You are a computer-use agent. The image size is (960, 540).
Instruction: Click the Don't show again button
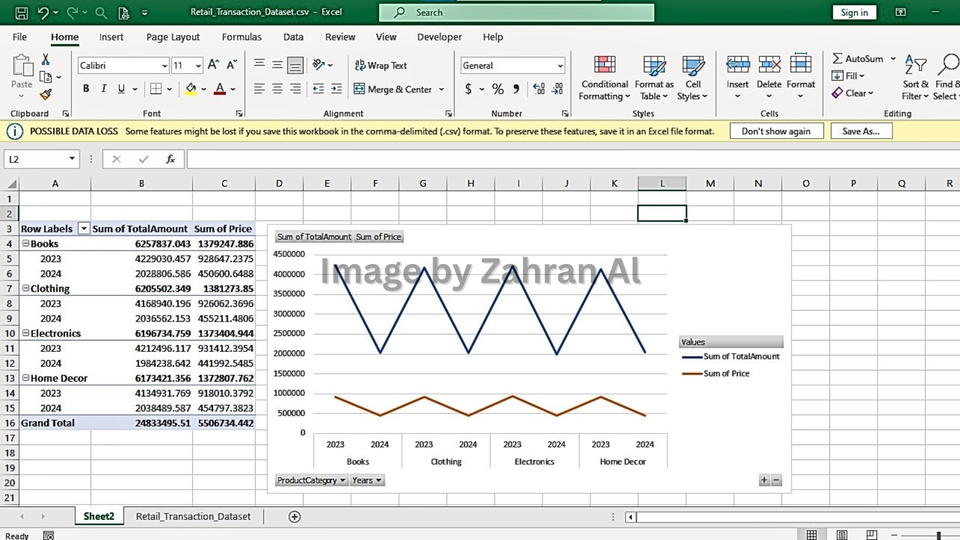(x=776, y=131)
